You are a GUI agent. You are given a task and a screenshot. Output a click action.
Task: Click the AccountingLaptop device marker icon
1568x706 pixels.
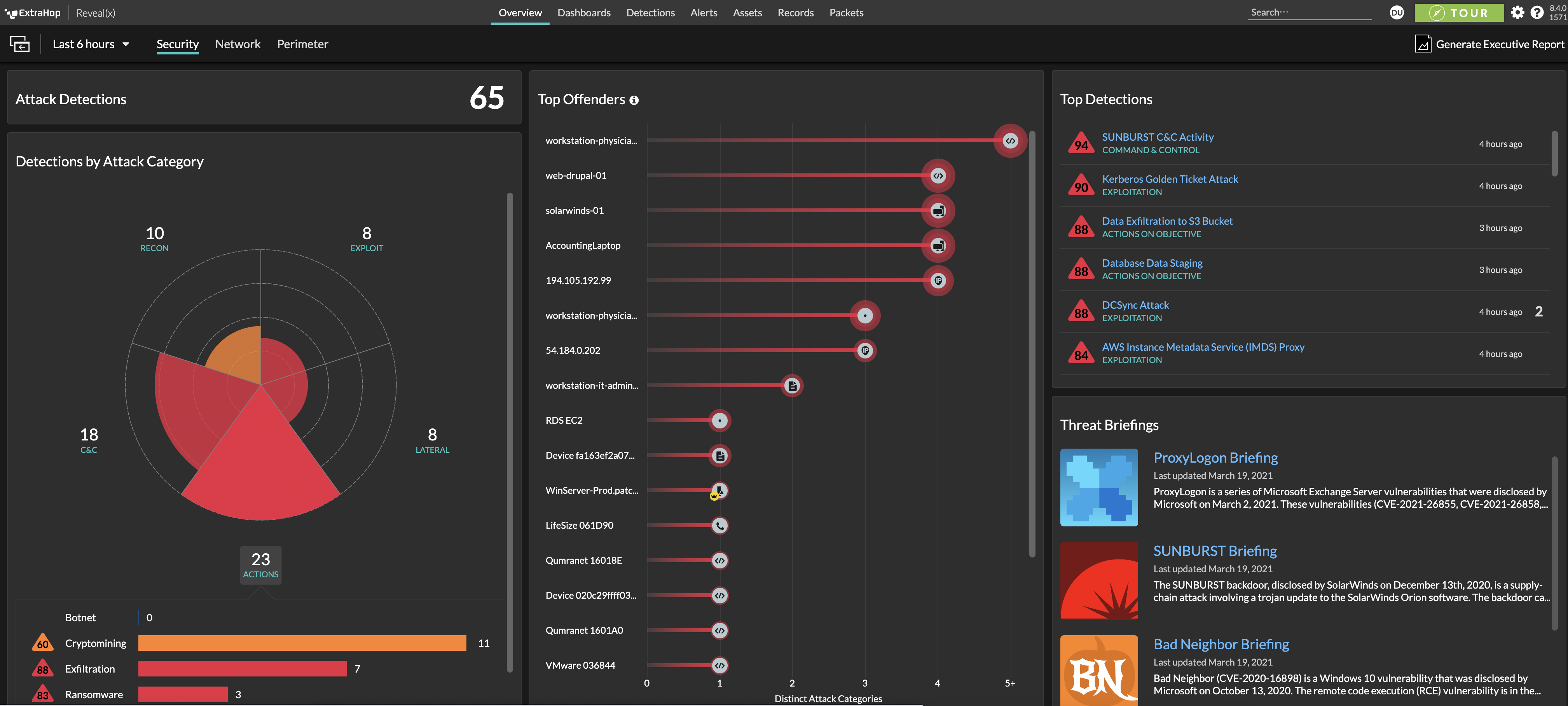pos(938,246)
